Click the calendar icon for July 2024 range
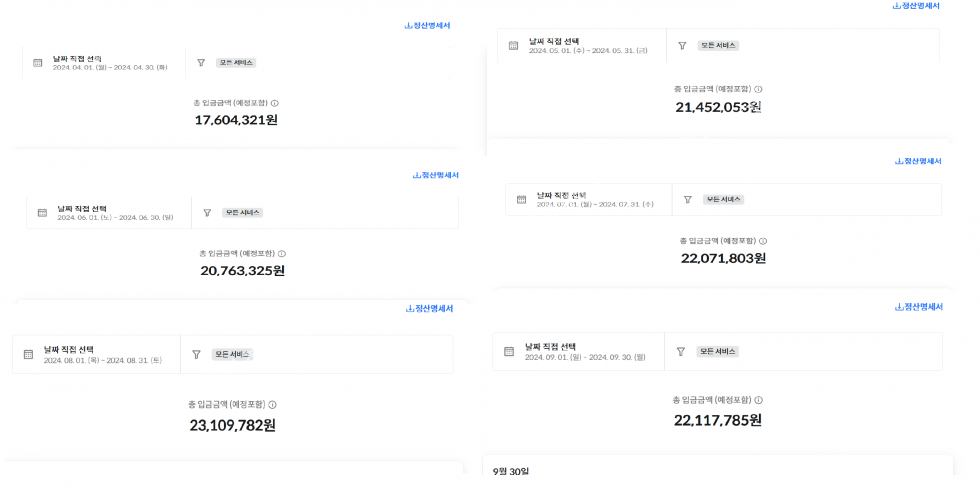 [521, 200]
